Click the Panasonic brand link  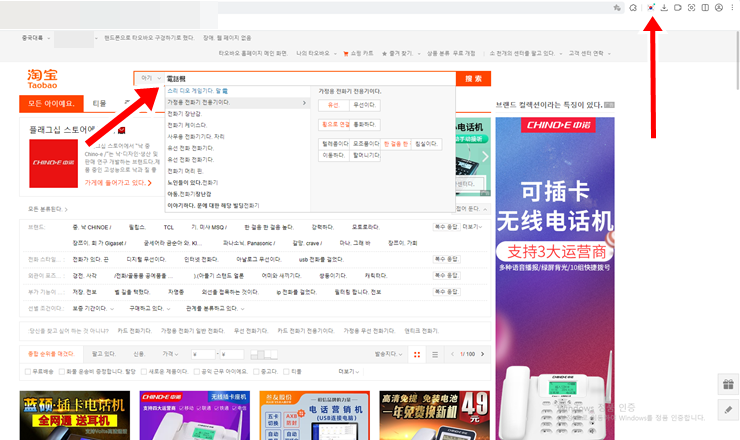249,243
